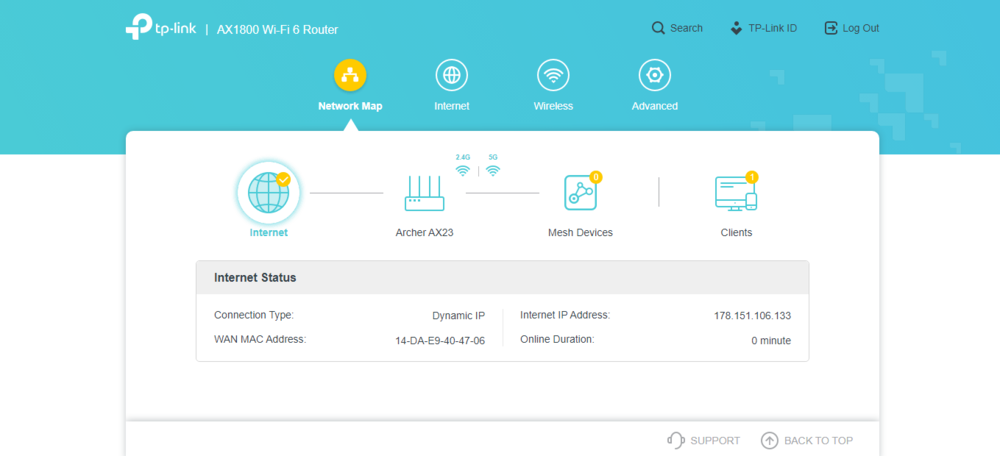Click the Log Out icon
The height and width of the screenshot is (456, 1000).
point(830,28)
